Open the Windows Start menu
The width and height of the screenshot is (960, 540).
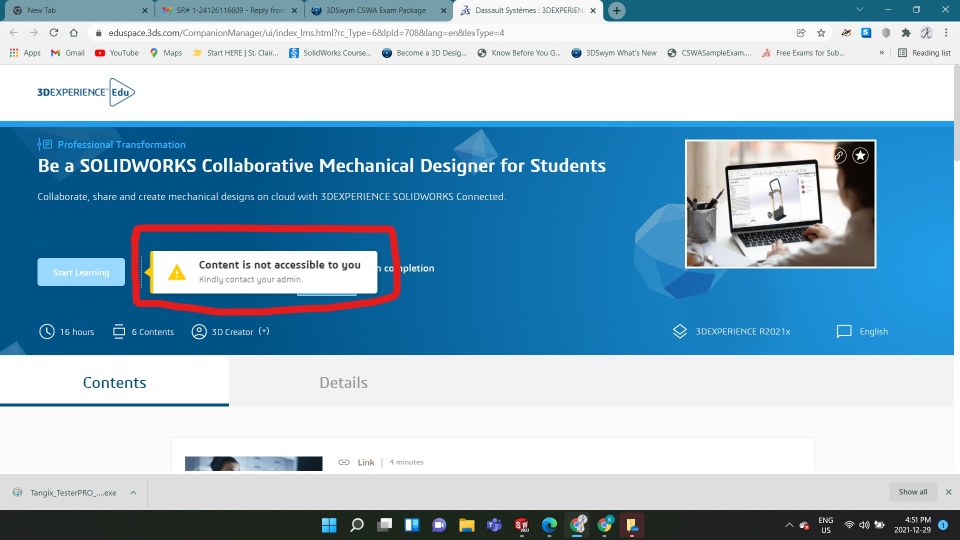[329, 525]
